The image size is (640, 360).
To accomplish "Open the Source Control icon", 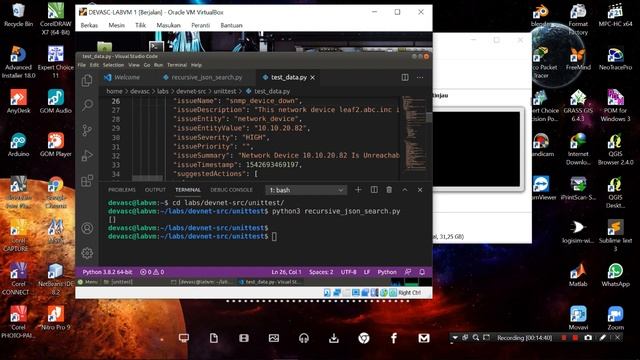I will pos(87,130).
